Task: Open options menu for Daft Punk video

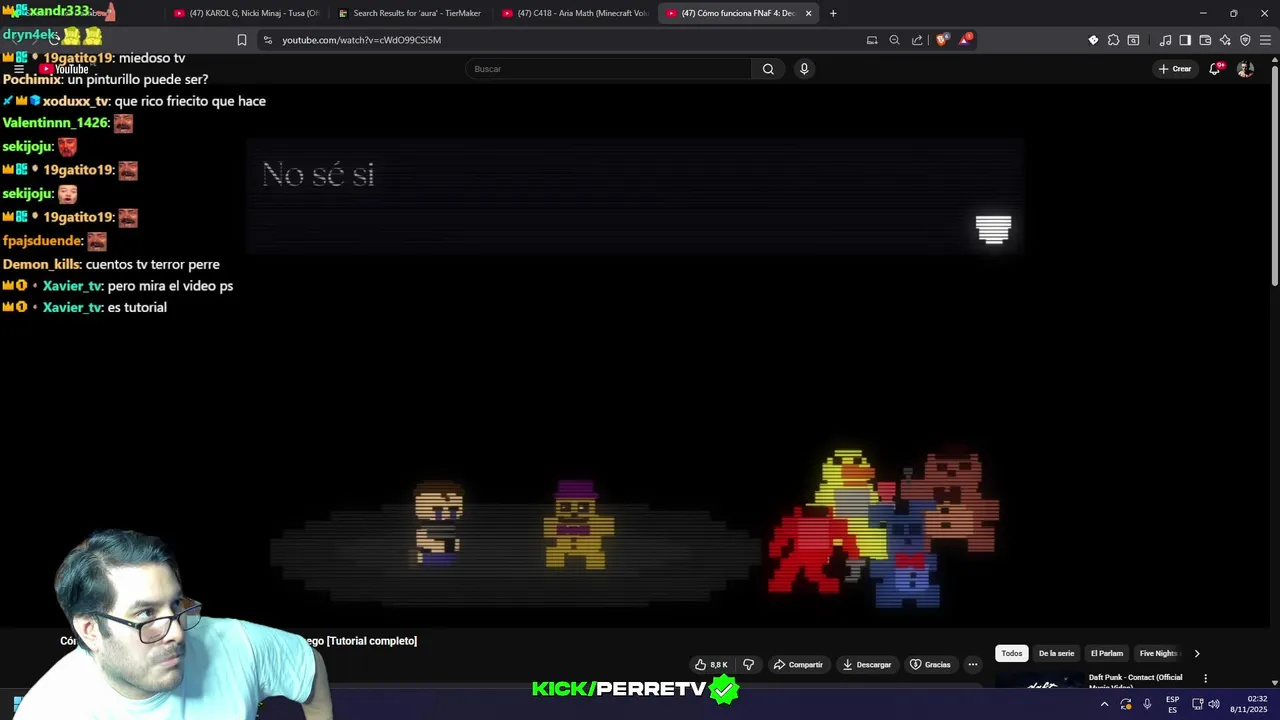Action: pyautogui.click(x=1205, y=678)
